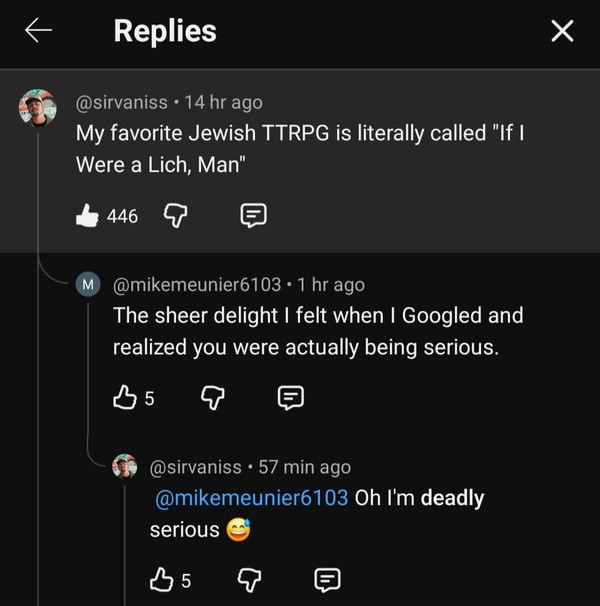
Task: Reply to mikemeunier6103's comment
Action: pos(289,398)
